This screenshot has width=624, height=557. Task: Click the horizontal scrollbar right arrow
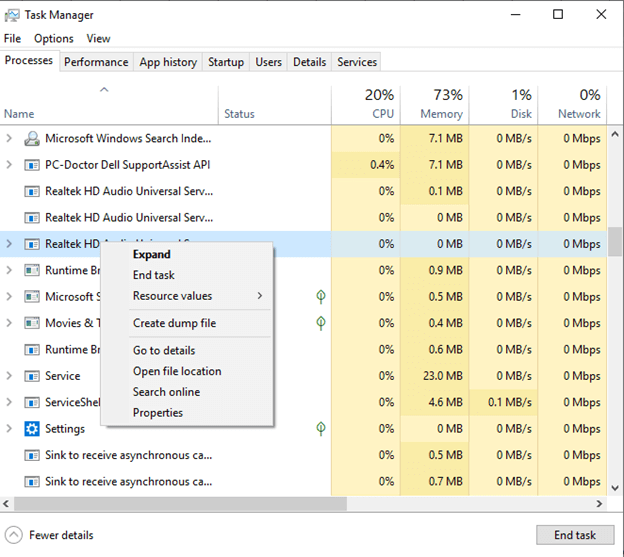click(599, 504)
